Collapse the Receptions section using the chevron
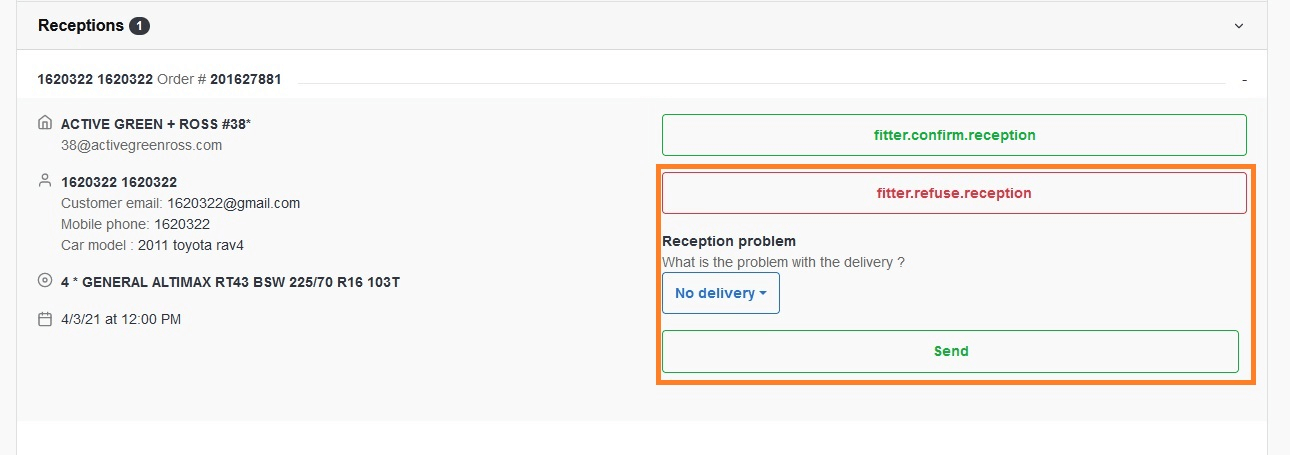The width and height of the screenshot is (1290, 455). click(x=1239, y=26)
